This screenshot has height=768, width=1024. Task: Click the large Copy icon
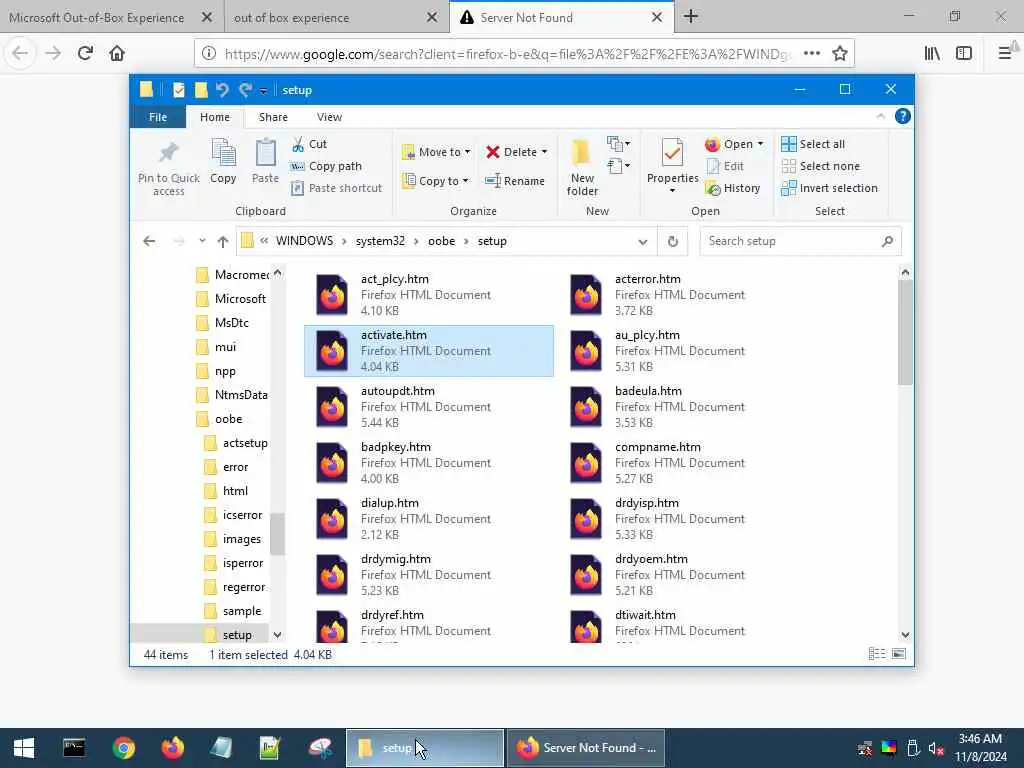click(x=223, y=152)
